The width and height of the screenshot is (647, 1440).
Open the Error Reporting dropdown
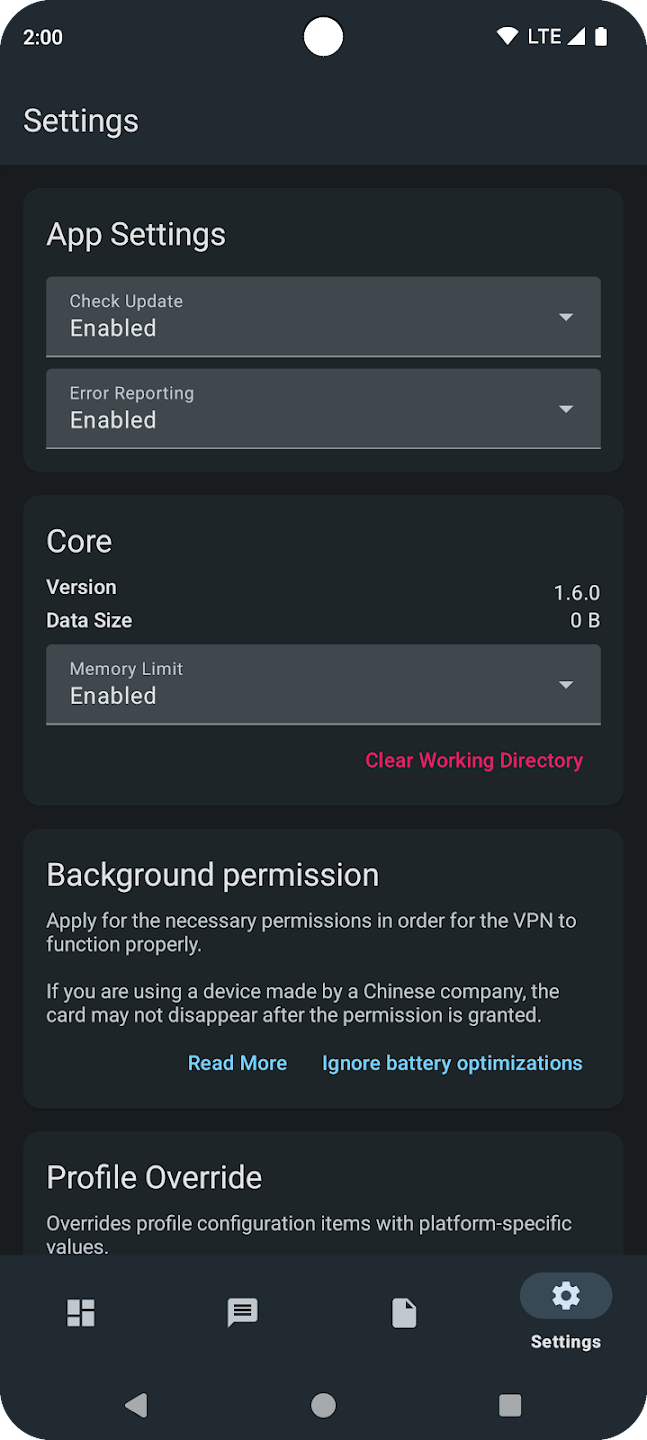[323, 408]
